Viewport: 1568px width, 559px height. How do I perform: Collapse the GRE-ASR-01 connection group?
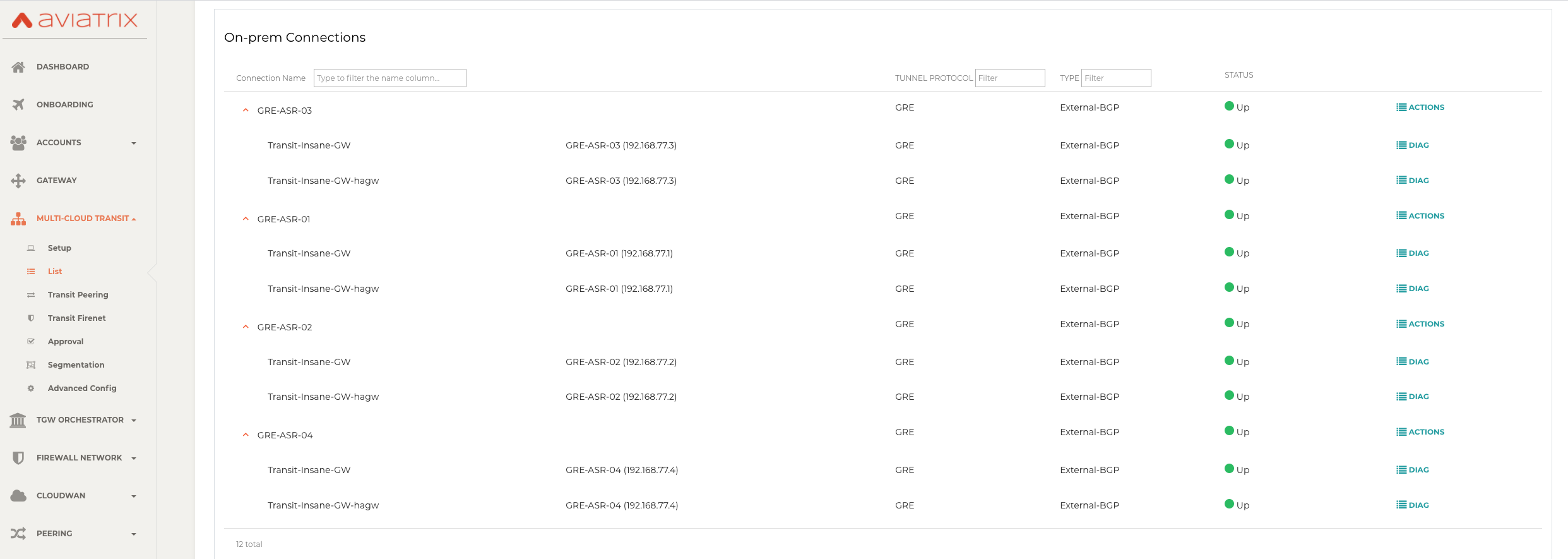(246, 219)
